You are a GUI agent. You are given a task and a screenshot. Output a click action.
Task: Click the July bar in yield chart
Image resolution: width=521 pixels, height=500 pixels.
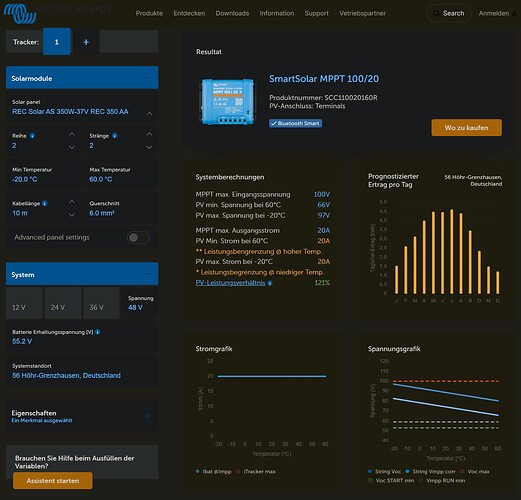452,252
